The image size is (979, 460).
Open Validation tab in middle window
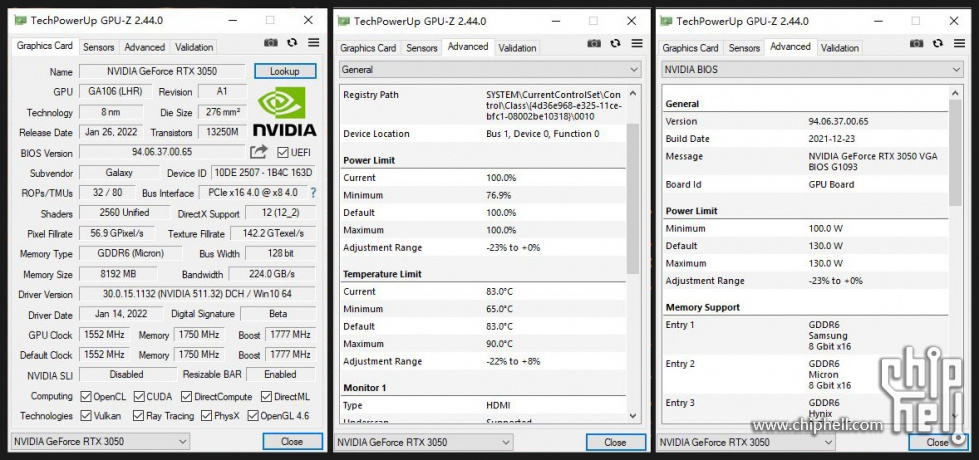click(517, 48)
